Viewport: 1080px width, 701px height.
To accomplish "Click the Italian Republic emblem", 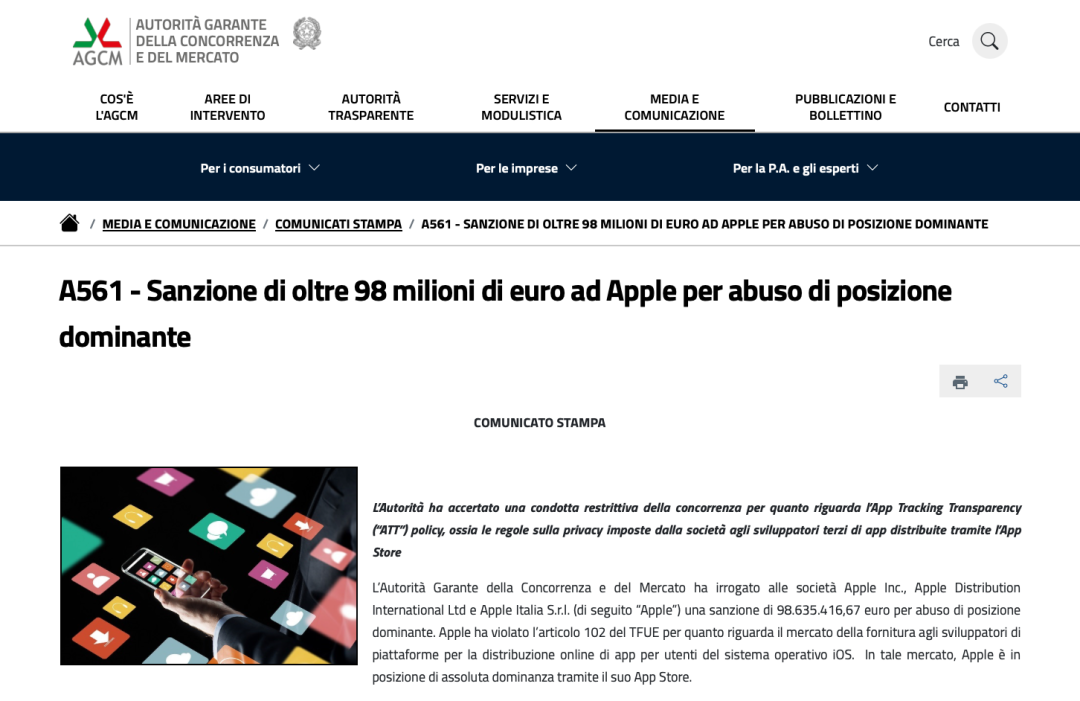I will click(x=307, y=33).
